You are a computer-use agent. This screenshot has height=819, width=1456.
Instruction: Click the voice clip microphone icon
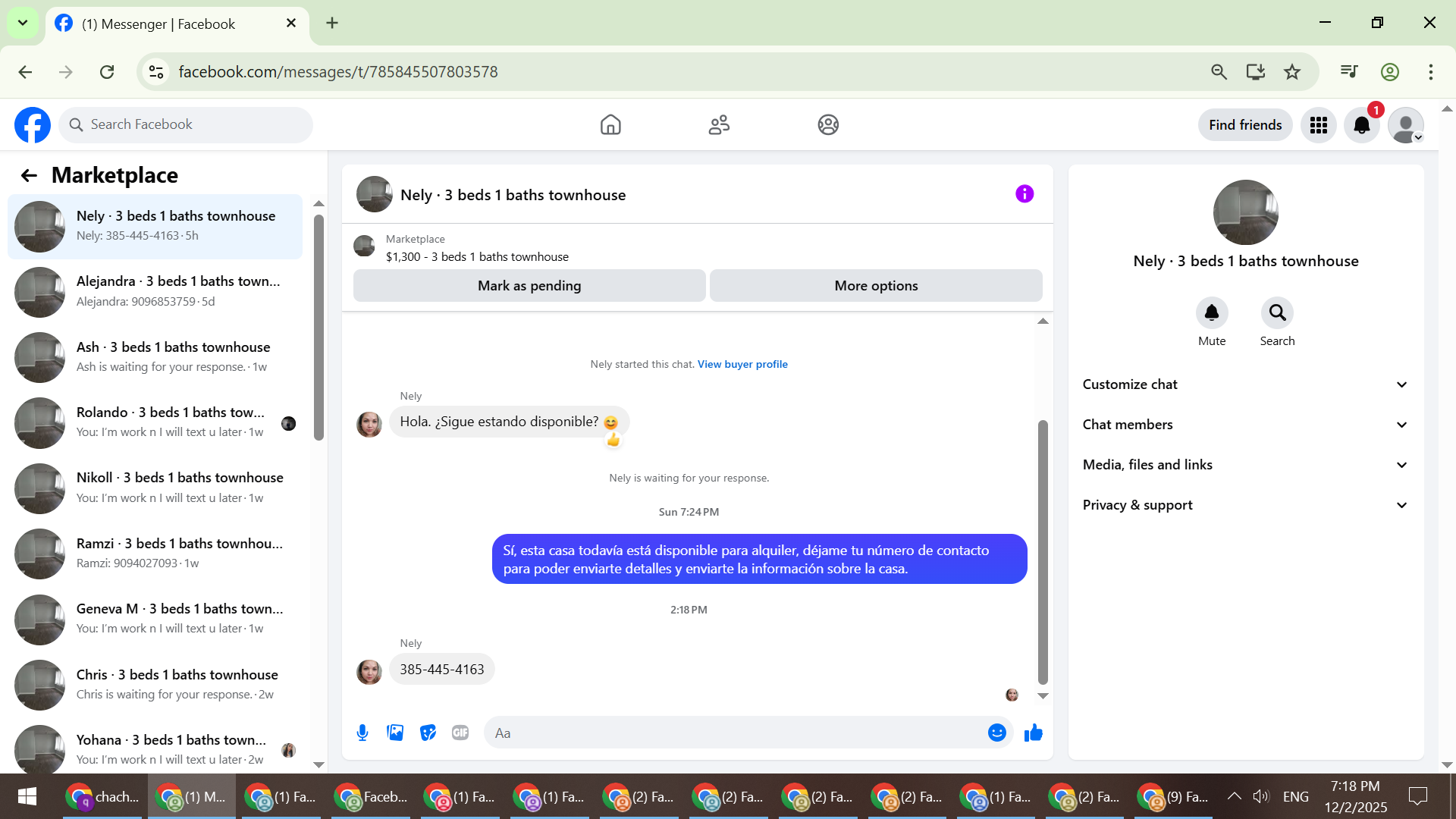[362, 733]
